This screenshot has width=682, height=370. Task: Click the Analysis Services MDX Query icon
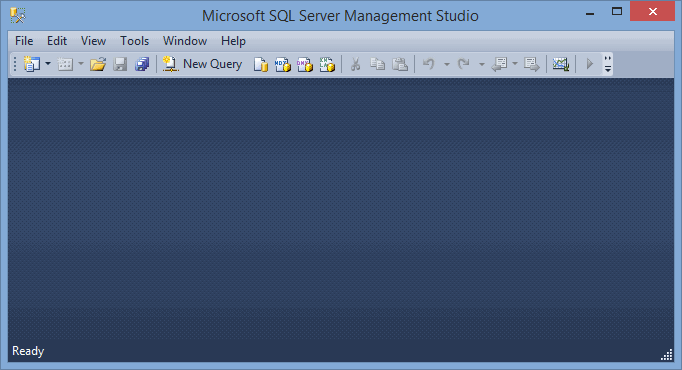pos(283,64)
